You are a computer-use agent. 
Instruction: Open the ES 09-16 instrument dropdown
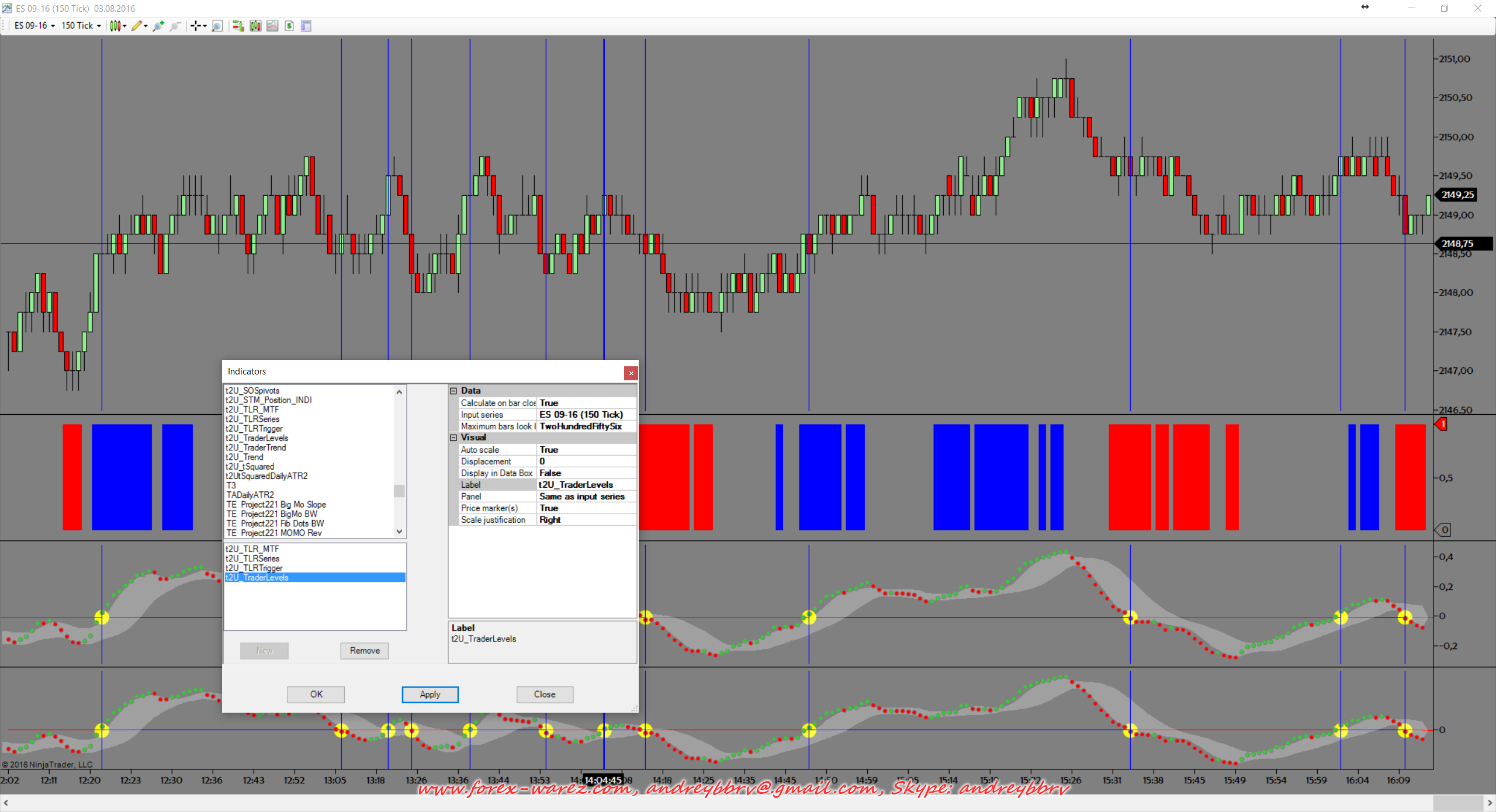point(34,26)
